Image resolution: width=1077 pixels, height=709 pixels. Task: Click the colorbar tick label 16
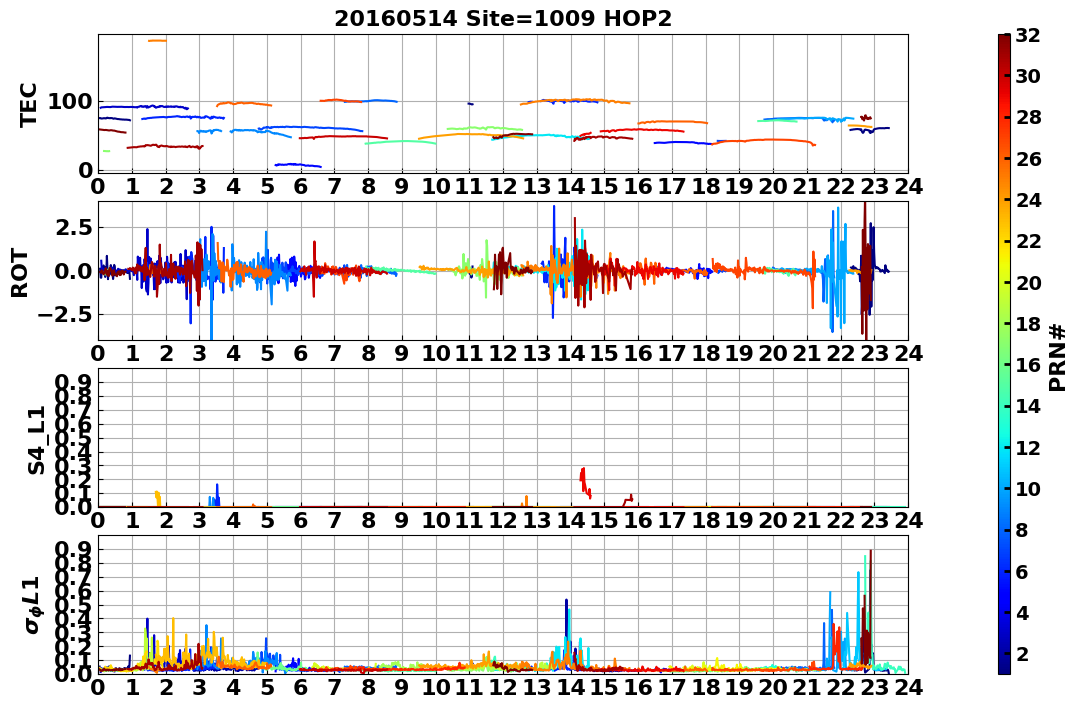pyautogui.click(x=1027, y=365)
